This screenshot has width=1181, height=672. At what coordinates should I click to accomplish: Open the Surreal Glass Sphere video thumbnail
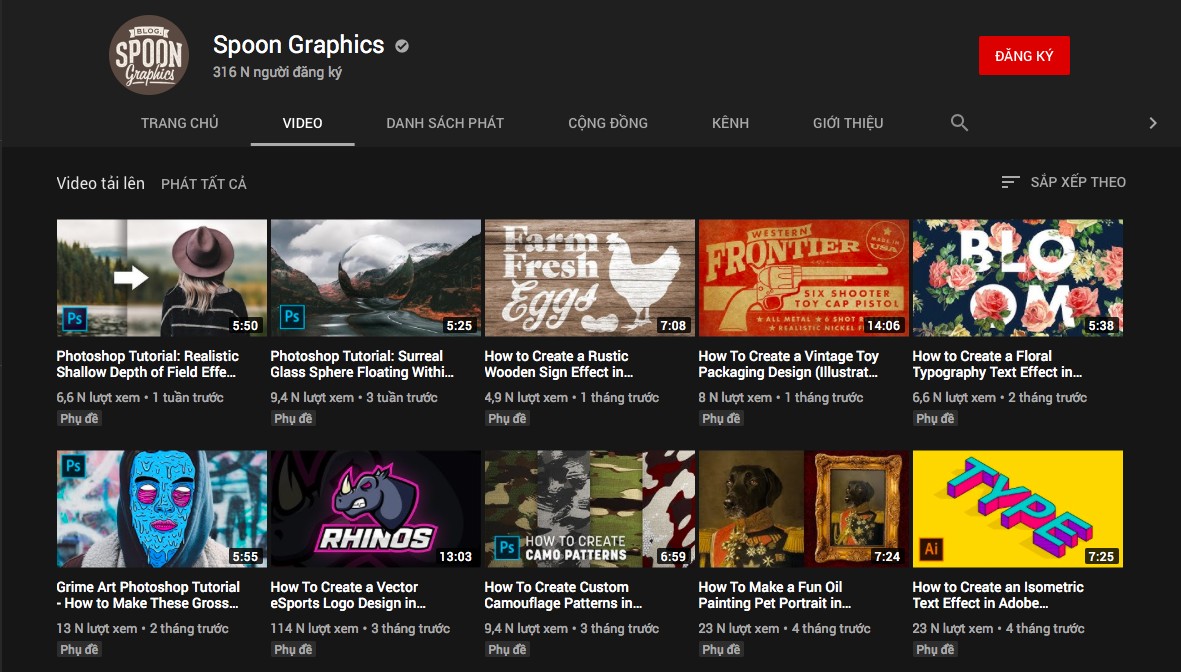click(x=375, y=278)
